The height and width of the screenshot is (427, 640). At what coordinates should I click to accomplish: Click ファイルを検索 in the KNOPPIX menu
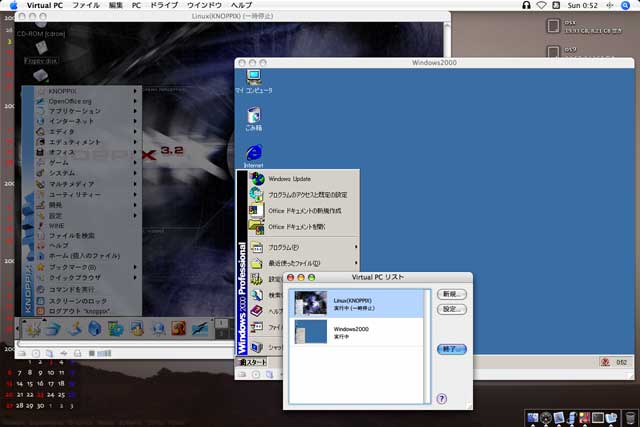coord(71,236)
